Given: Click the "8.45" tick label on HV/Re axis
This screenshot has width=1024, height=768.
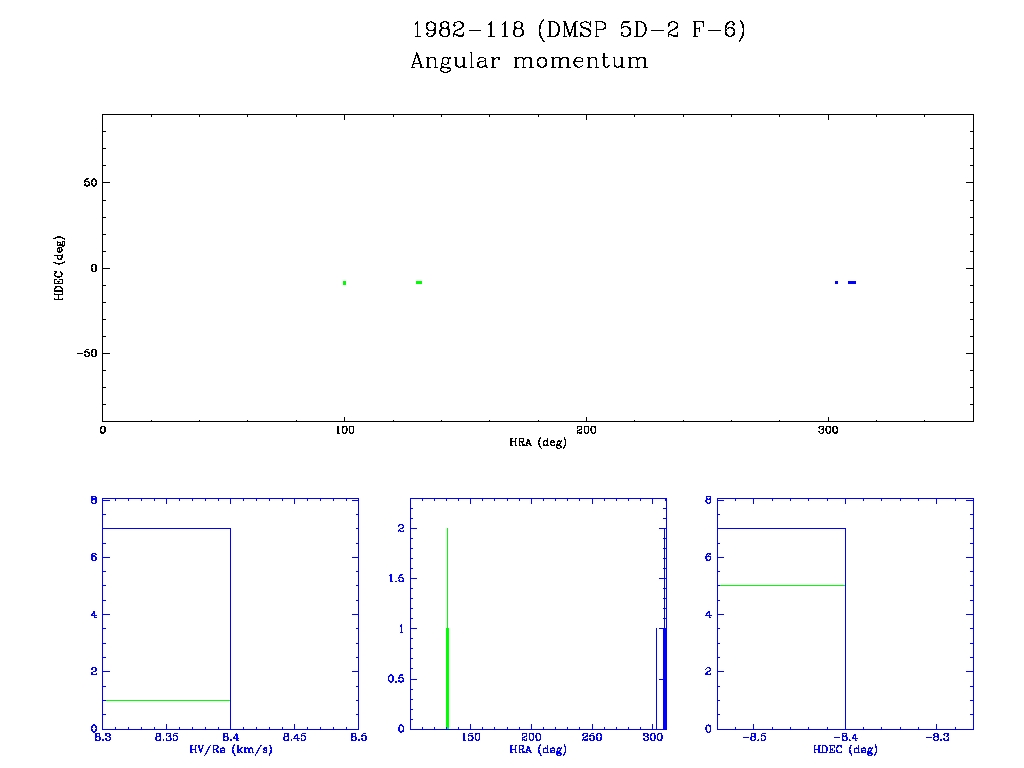Looking at the screenshot, I should [x=295, y=737].
